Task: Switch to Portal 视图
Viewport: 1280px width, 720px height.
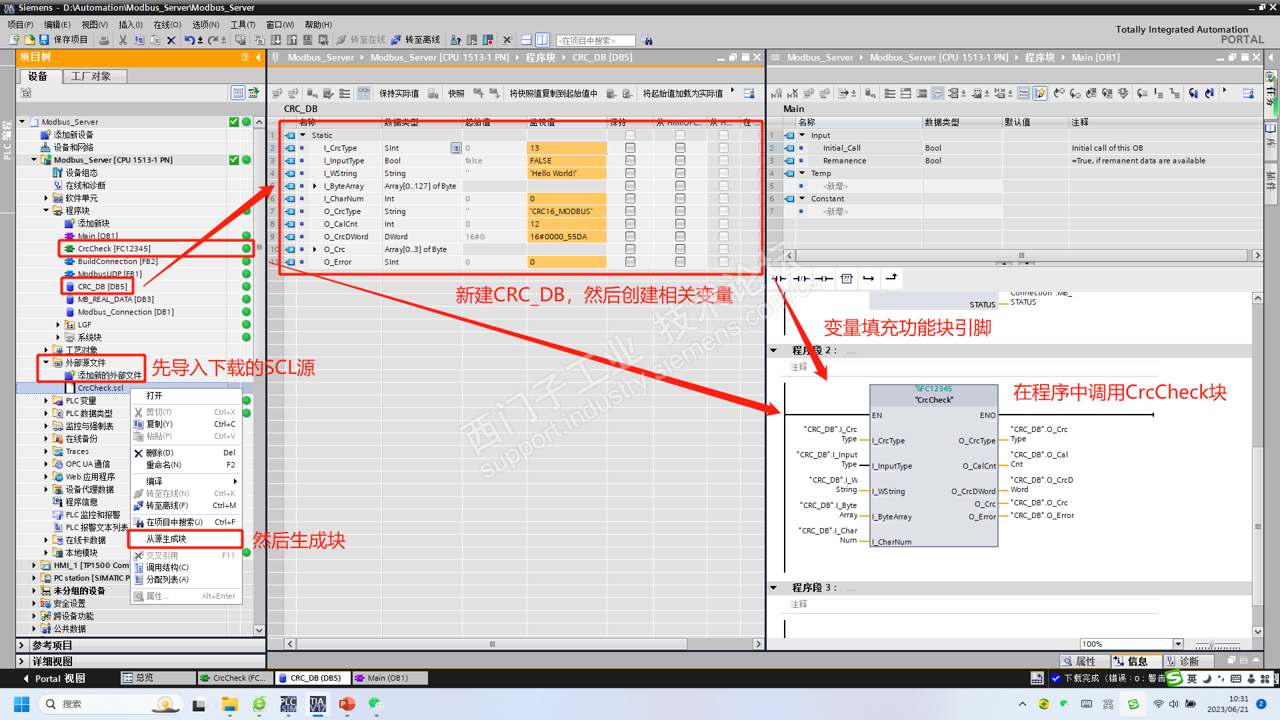Action: [x=54, y=678]
